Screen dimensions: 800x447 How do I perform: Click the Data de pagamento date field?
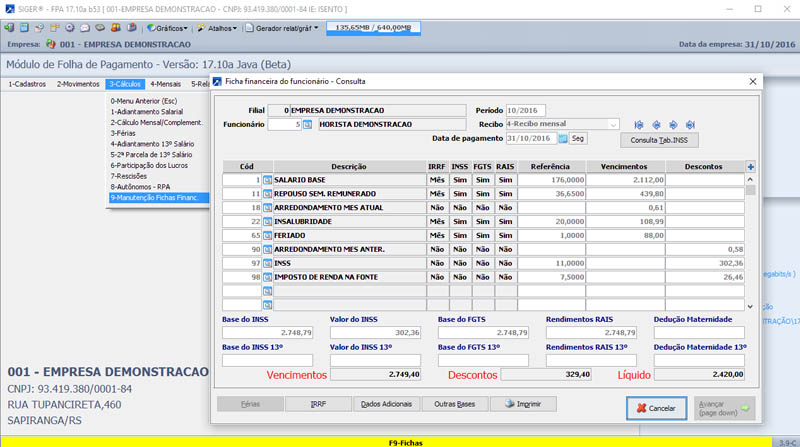point(531,139)
